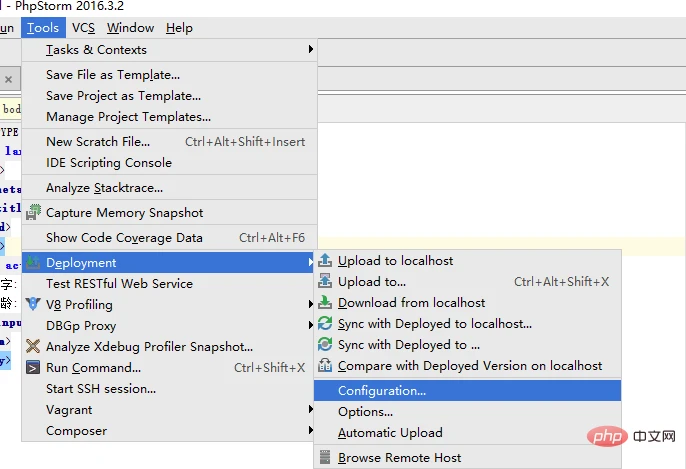Click the Capture Memory Snapshot icon
The image size is (686, 469).
[x=33, y=213]
